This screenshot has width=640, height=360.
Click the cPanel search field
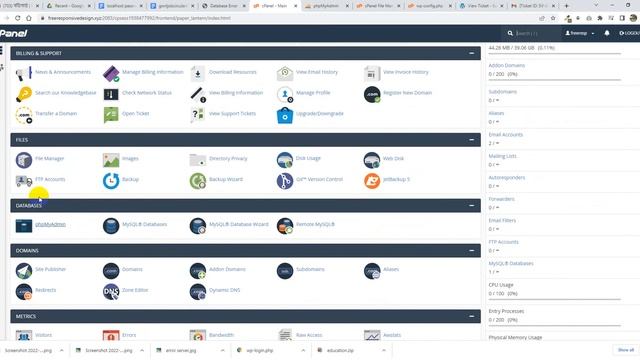(x=536, y=33)
